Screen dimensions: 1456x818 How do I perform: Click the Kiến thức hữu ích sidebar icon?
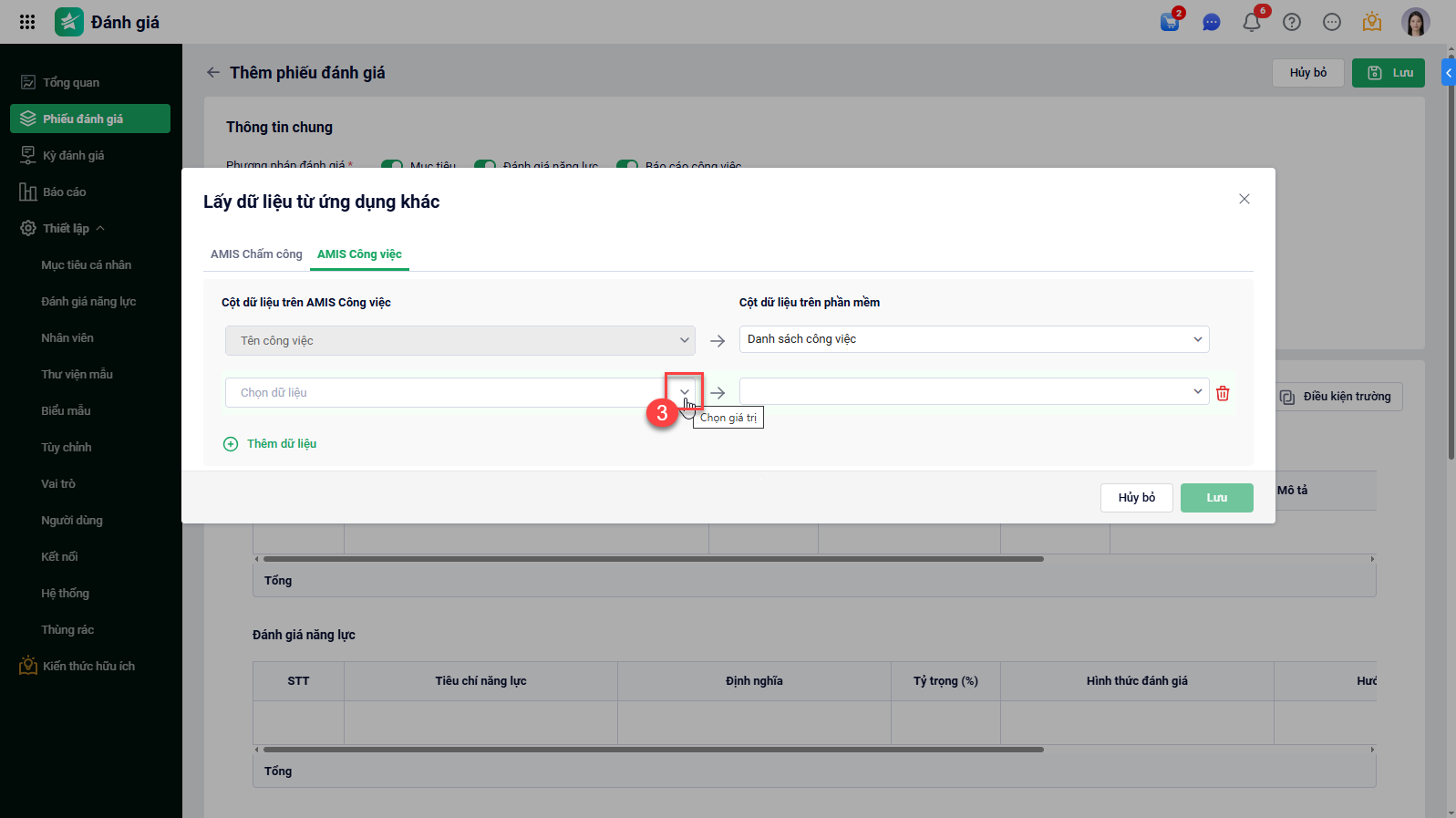[x=28, y=666]
